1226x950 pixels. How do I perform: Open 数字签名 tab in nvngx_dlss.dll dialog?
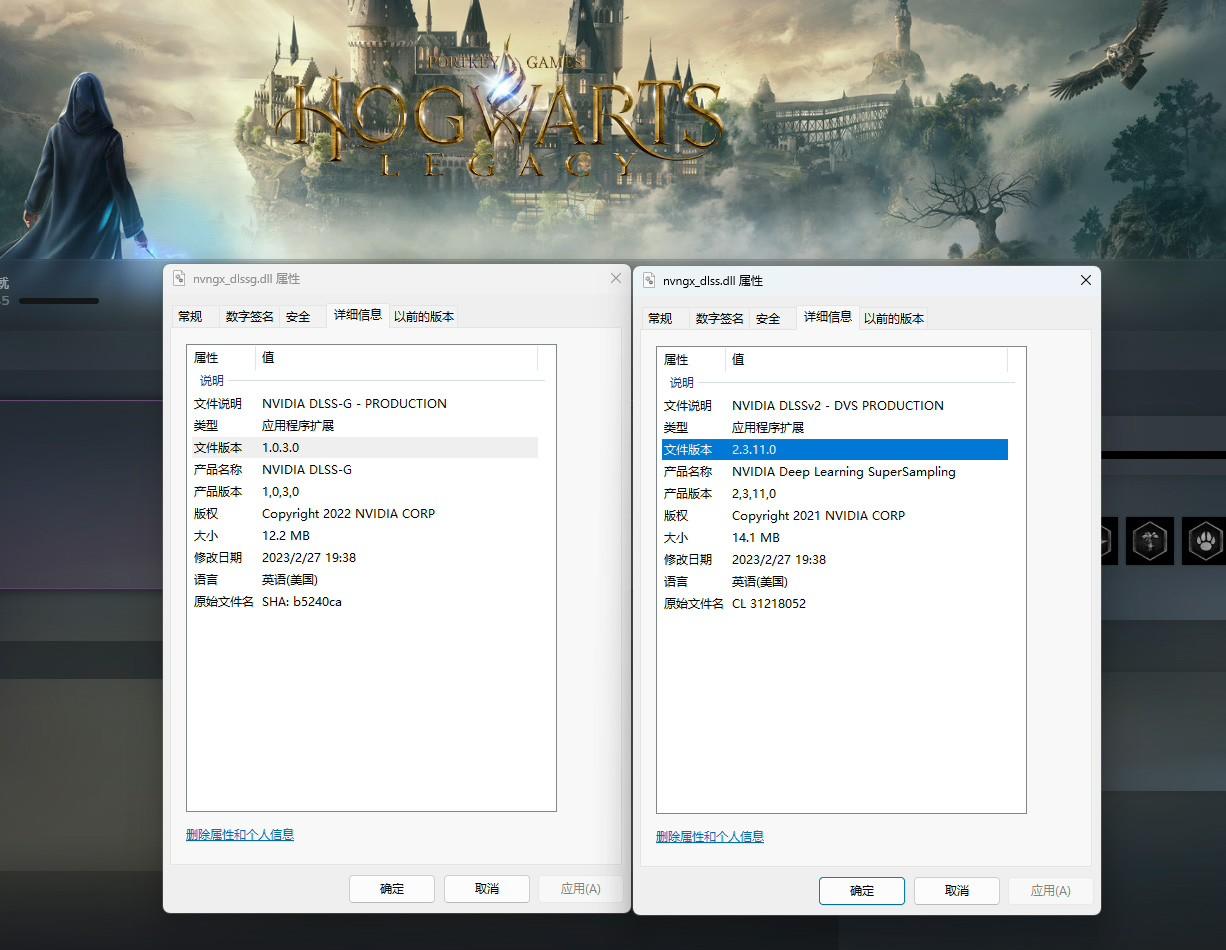click(x=719, y=318)
